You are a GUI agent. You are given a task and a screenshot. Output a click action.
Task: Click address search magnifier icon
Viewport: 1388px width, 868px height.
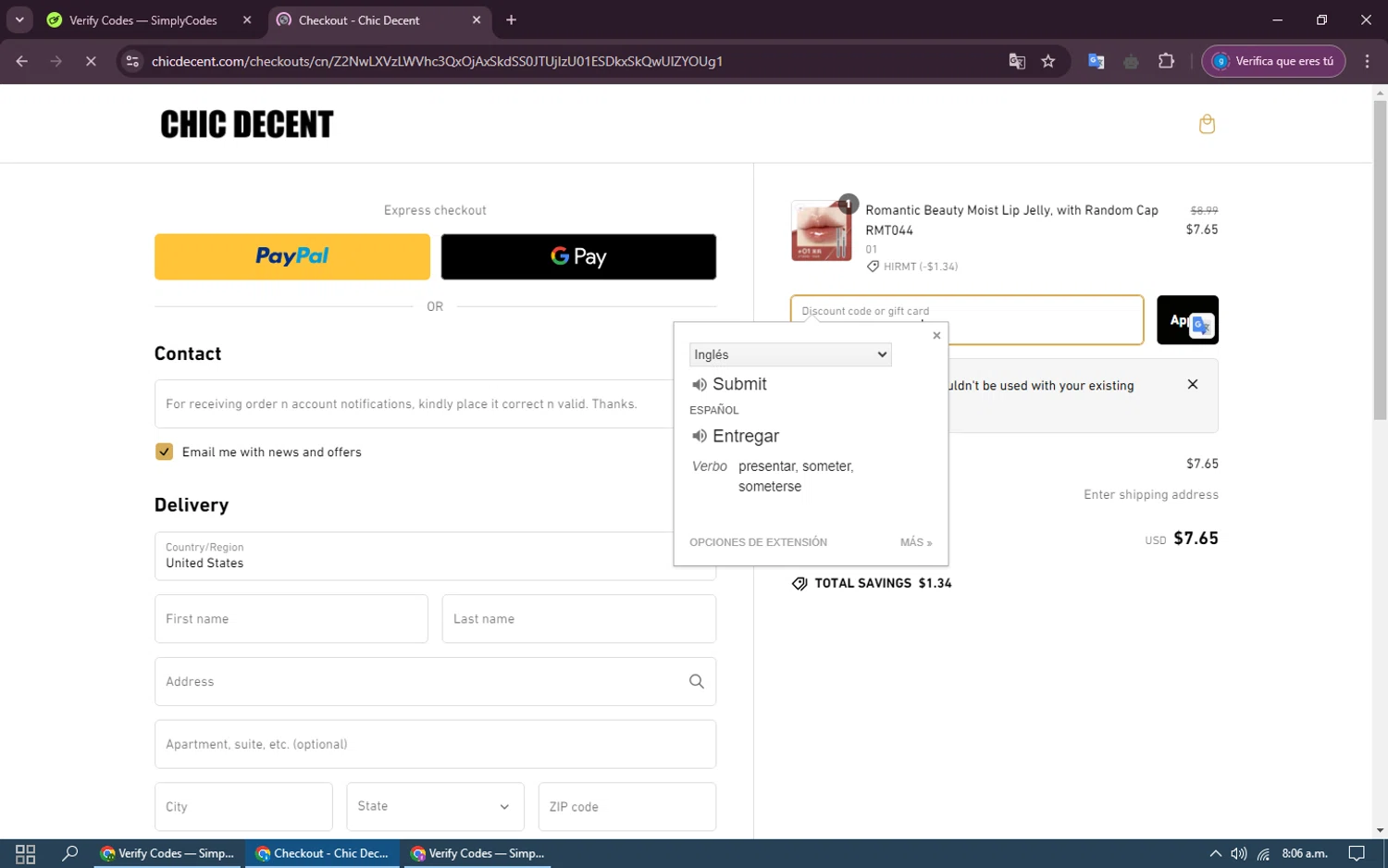point(697,681)
